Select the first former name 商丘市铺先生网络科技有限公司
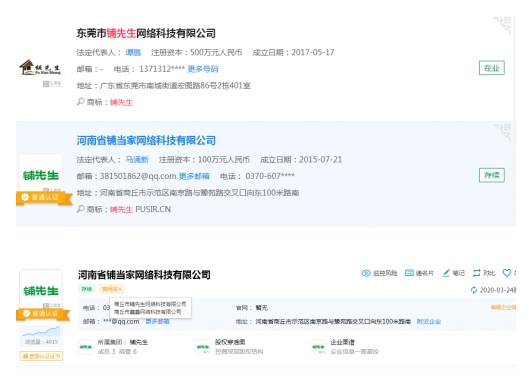 tap(150, 304)
